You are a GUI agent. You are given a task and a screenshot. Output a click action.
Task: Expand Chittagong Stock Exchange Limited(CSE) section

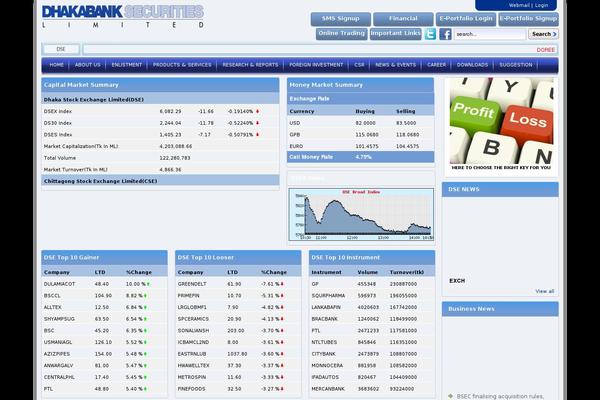point(160,181)
